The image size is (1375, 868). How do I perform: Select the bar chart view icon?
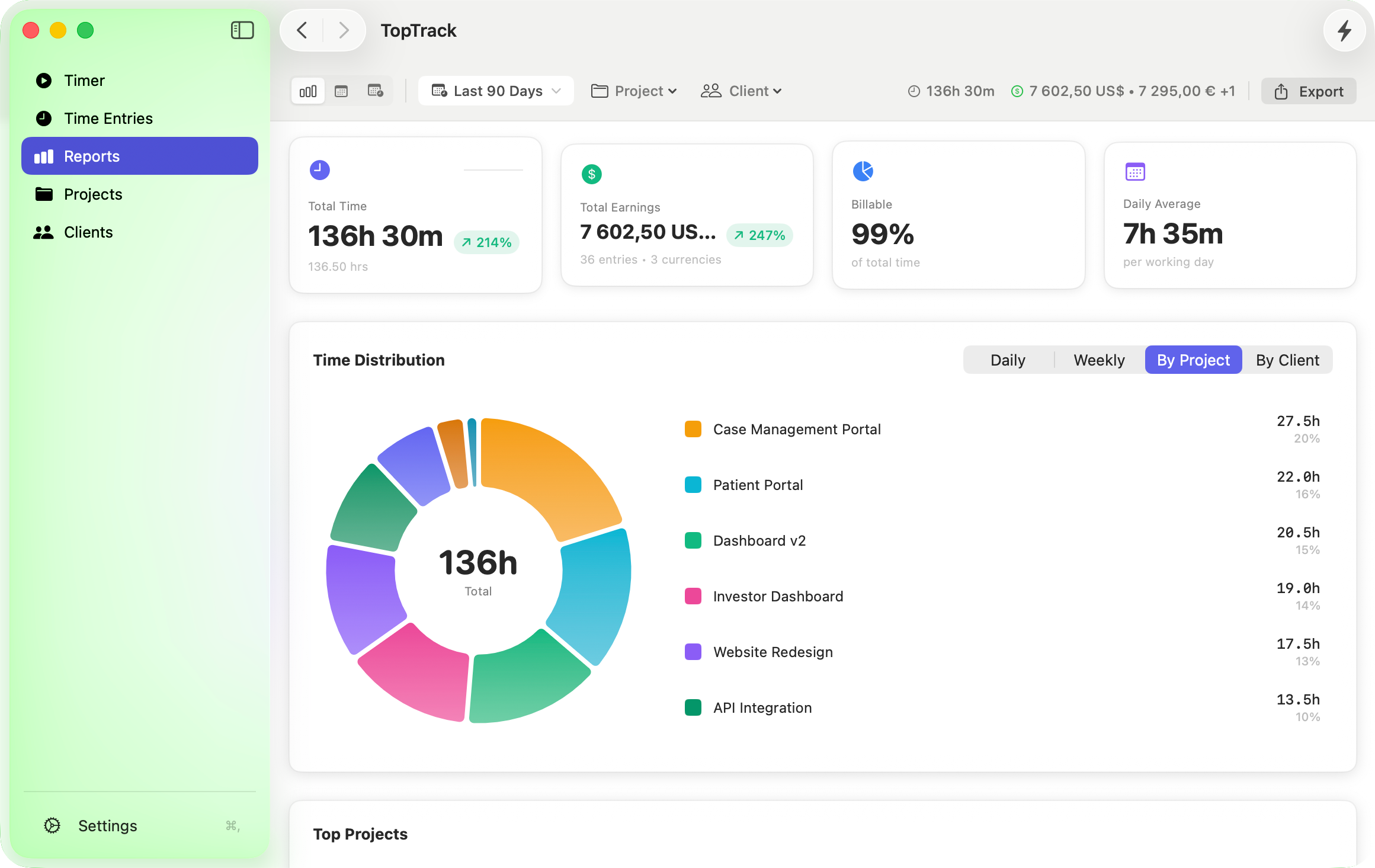pos(307,91)
